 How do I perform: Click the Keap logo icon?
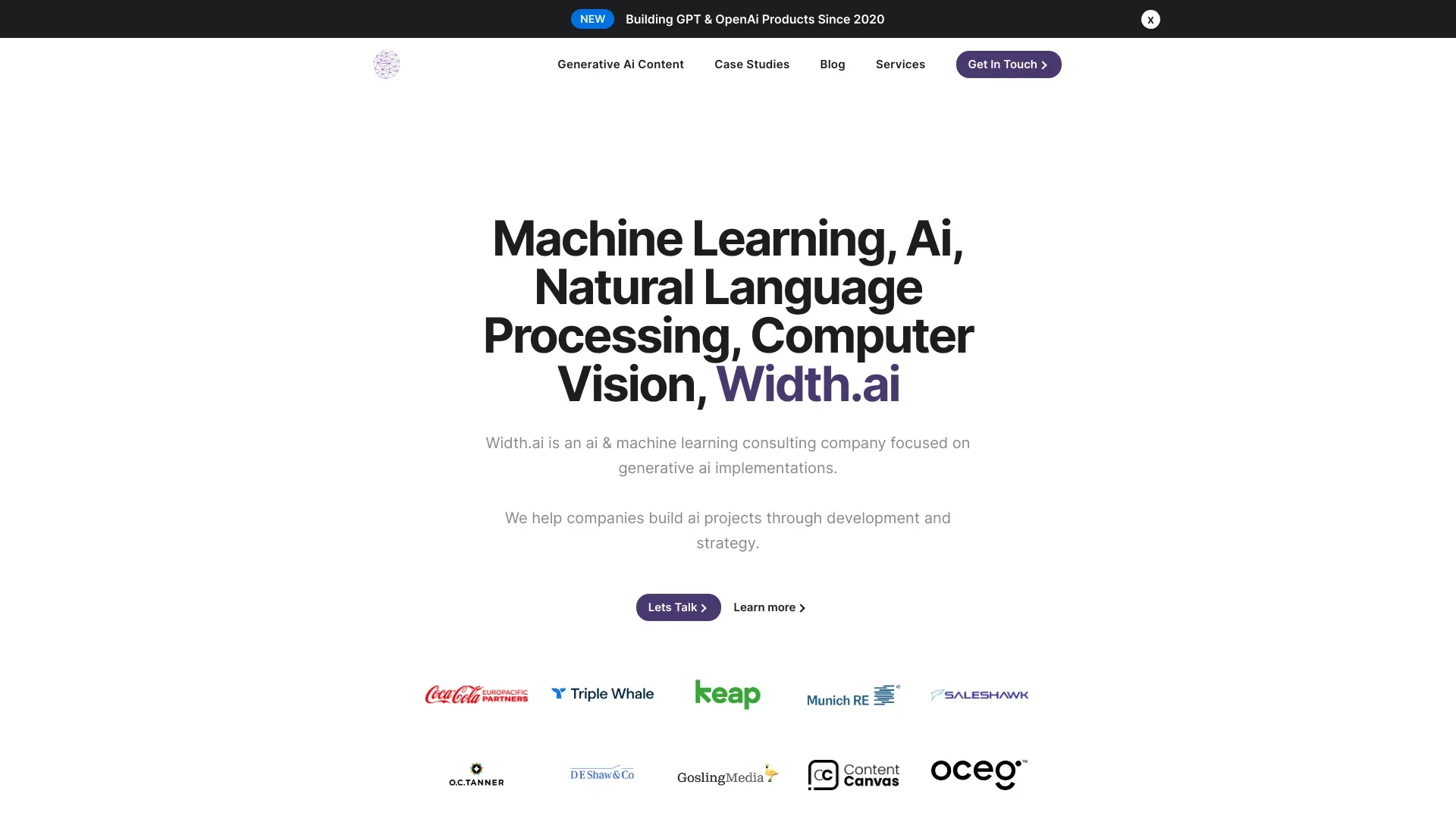pyautogui.click(x=727, y=694)
